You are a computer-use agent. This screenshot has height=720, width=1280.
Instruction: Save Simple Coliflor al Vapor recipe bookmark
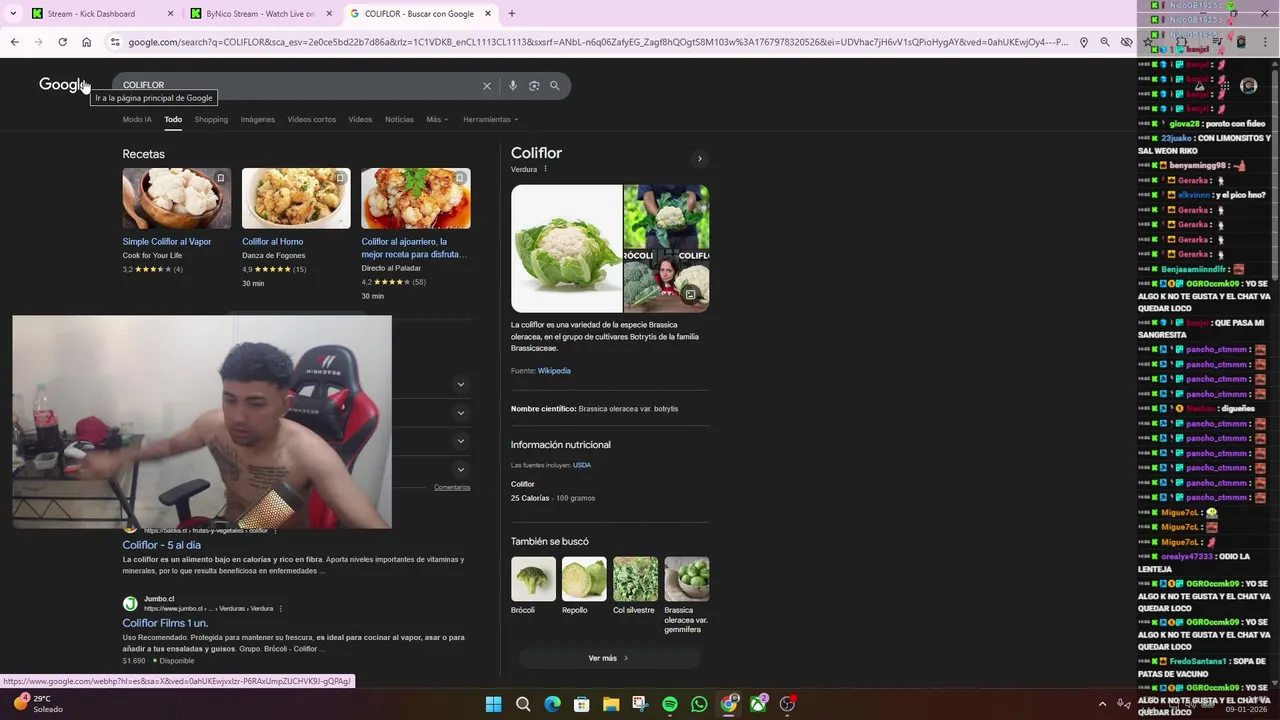tap(221, 178)
